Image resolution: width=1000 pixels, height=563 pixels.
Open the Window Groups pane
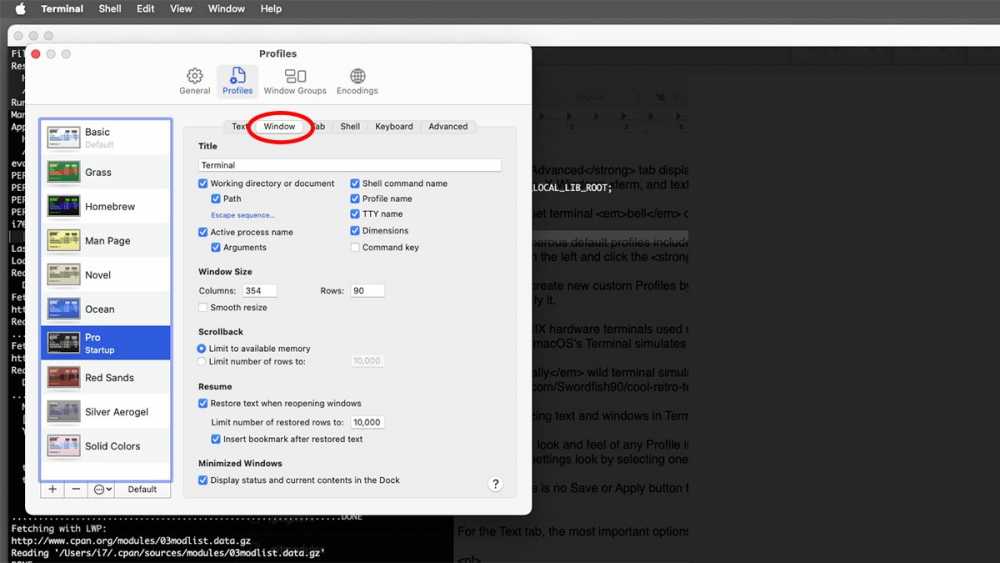(295, 82)
